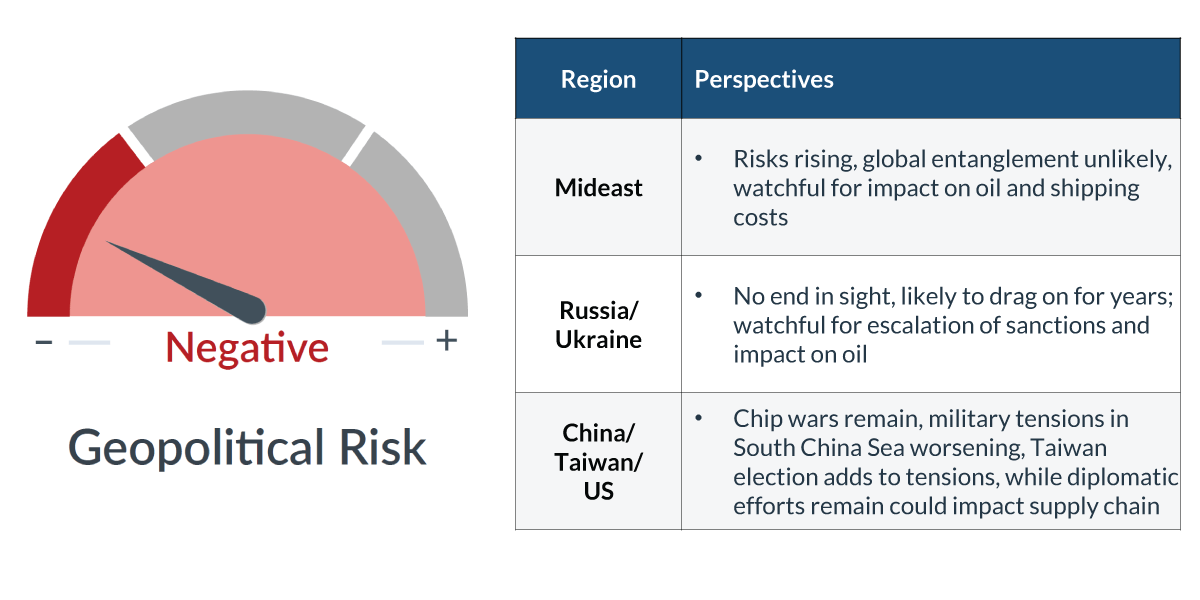
Task: Select the Mideast region cell
Action: click(598, 188)
